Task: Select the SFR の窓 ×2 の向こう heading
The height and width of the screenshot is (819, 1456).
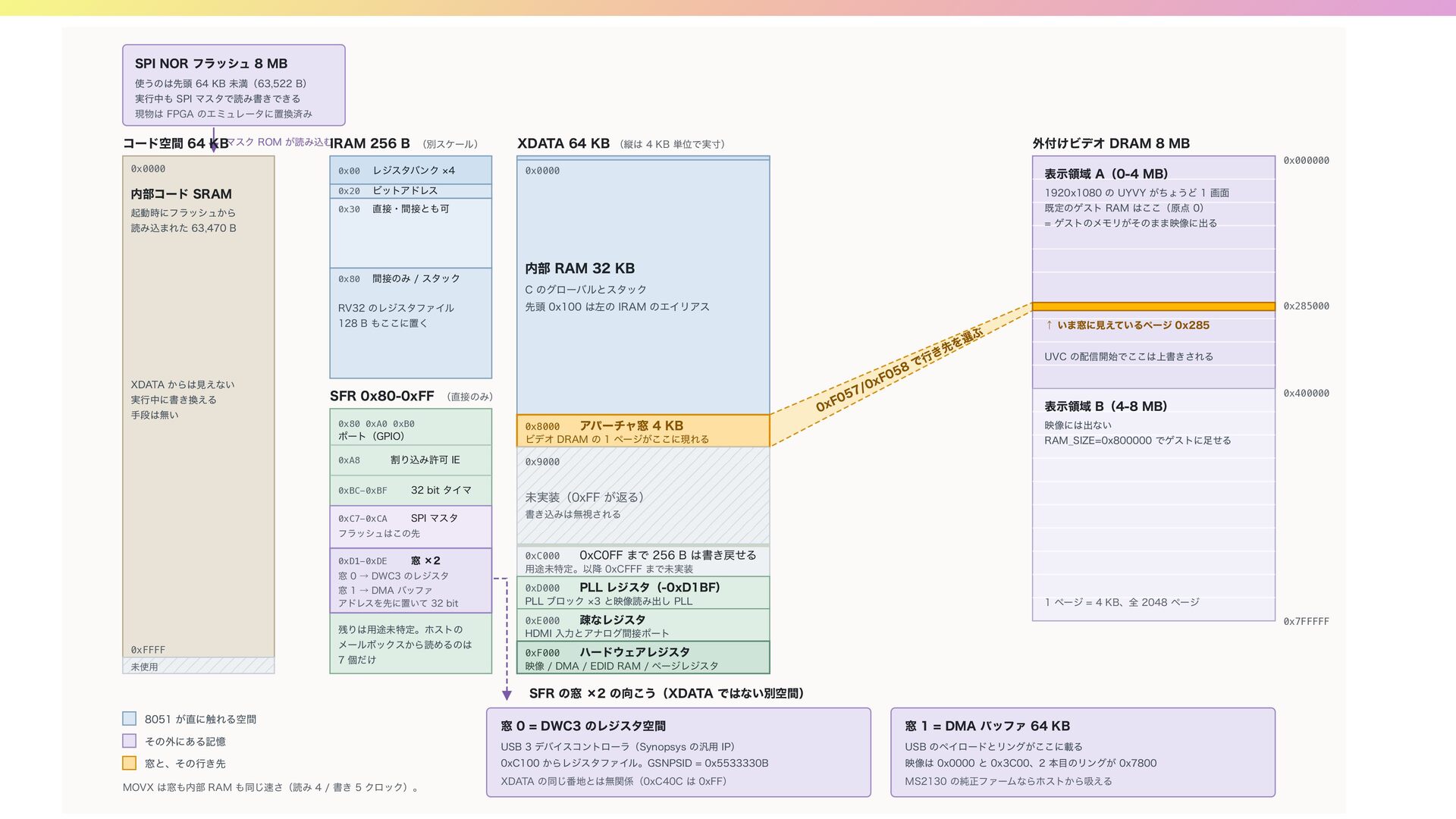Action: tap(667, 693)
